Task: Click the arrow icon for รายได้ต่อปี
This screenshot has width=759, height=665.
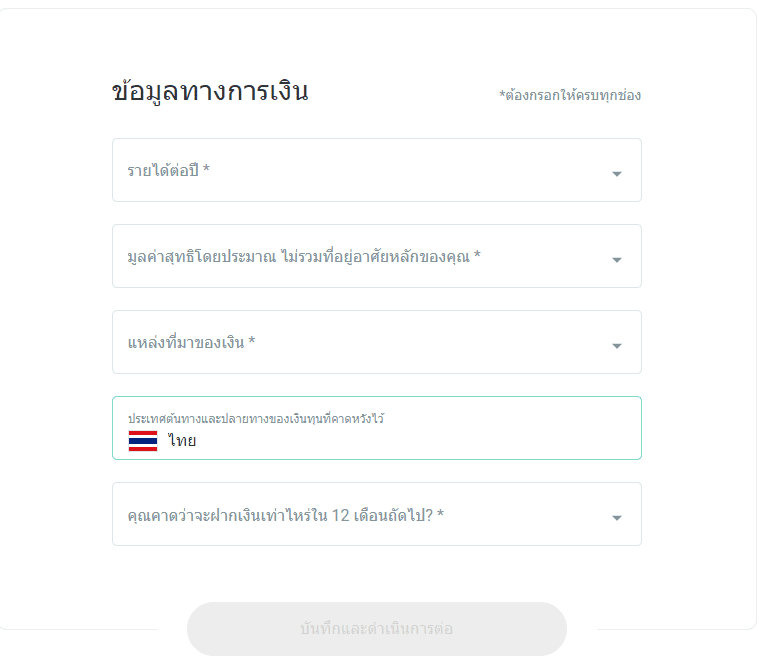Action: [616, 174]
